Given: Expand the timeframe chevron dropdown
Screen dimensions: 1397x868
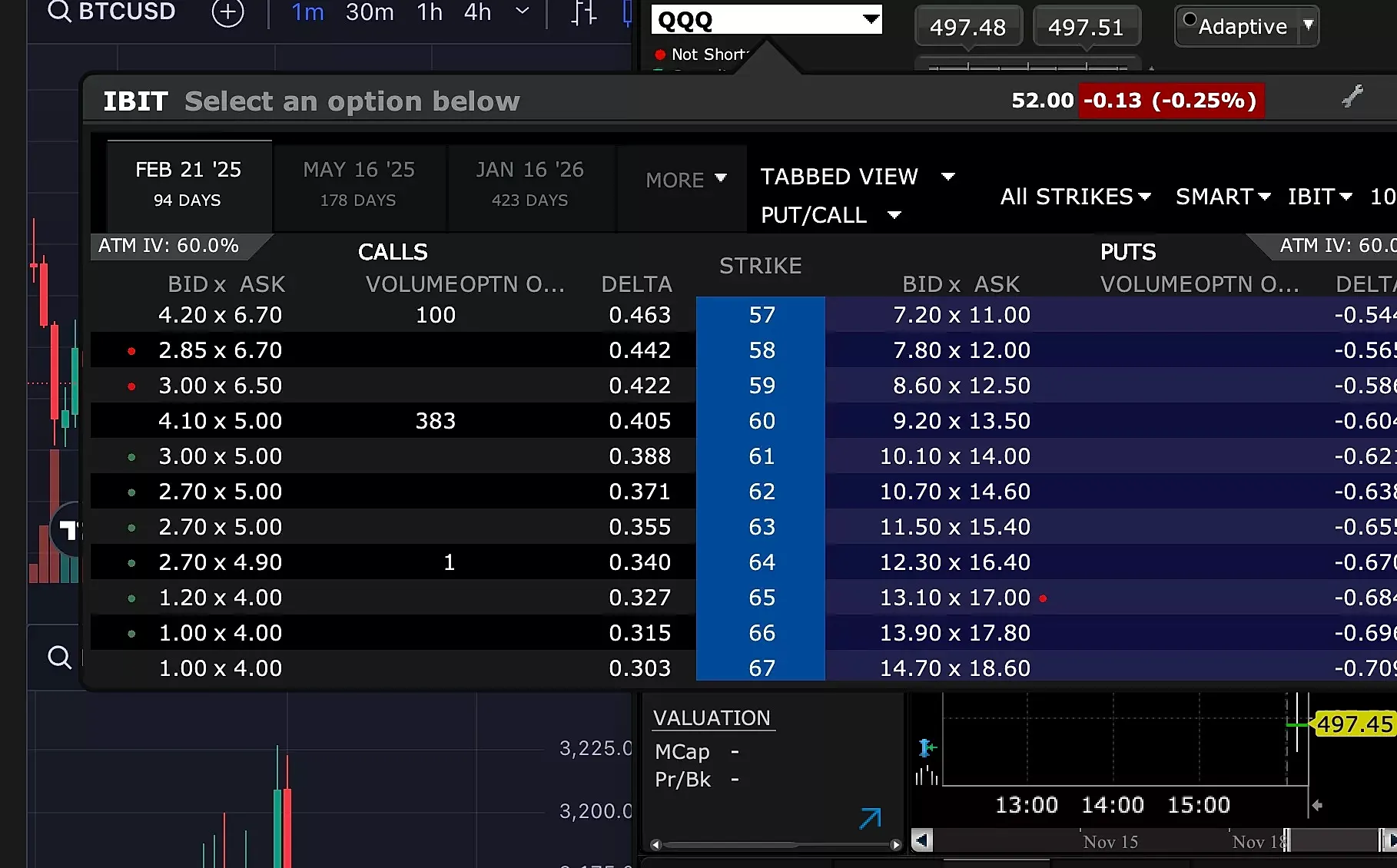Looking at the screenshot, I should [523, 12].
